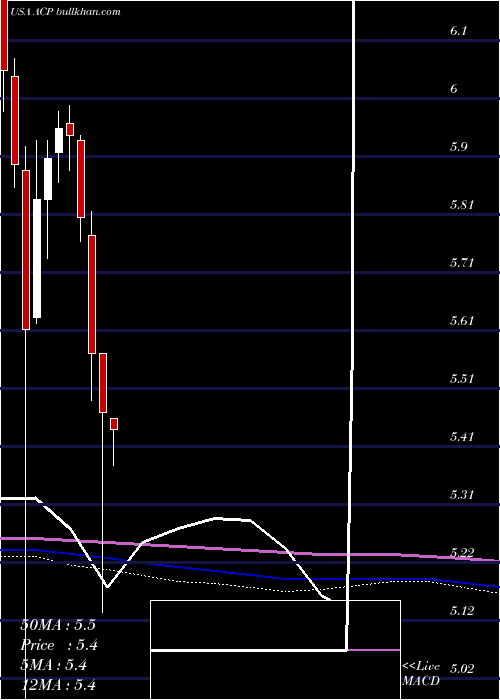
Task: Click the tall white candle between 5.61 and 5.81
Action: point(37,258)
